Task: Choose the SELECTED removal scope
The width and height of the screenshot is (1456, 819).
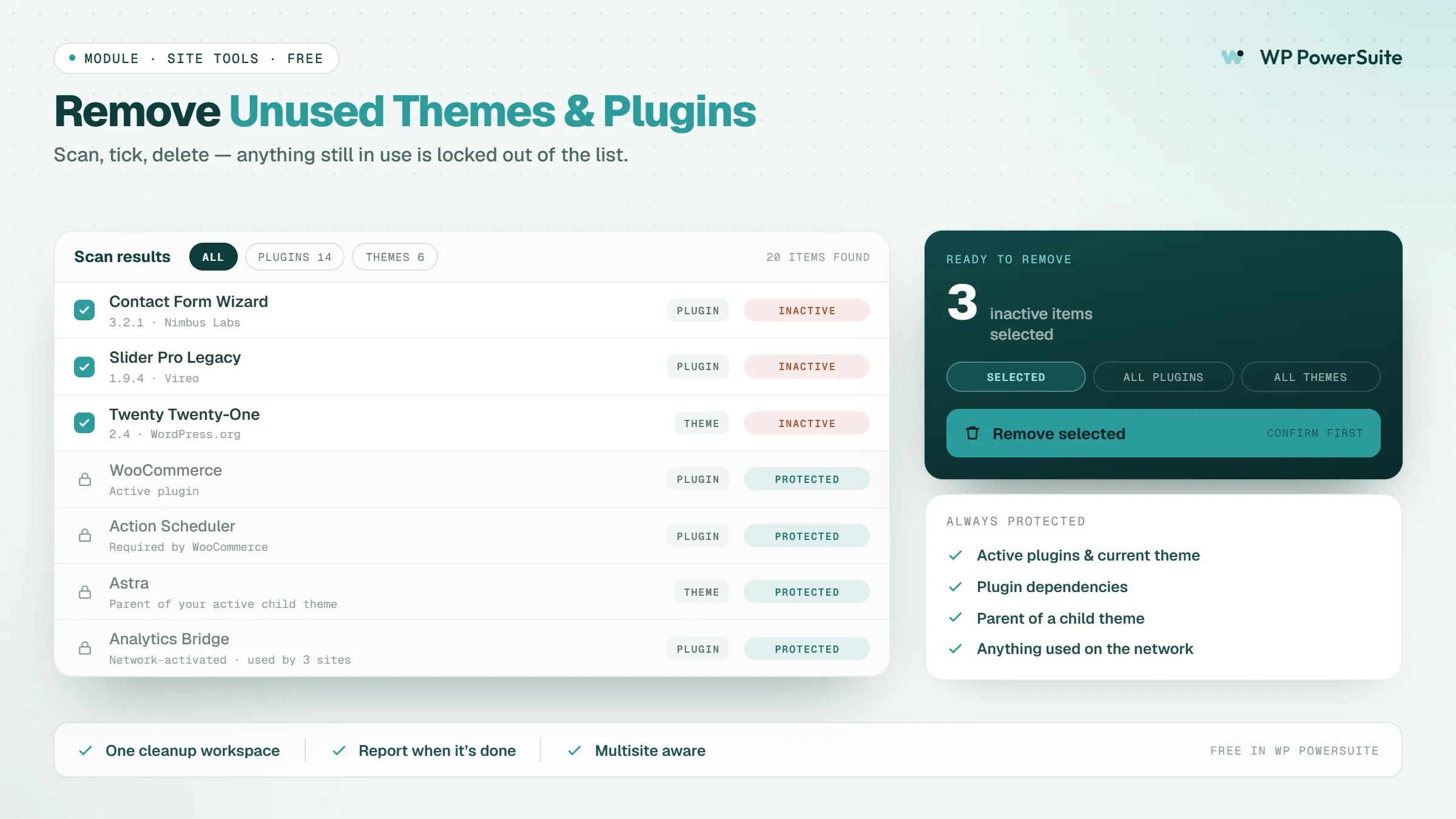Action: (x=1016, y=377)
